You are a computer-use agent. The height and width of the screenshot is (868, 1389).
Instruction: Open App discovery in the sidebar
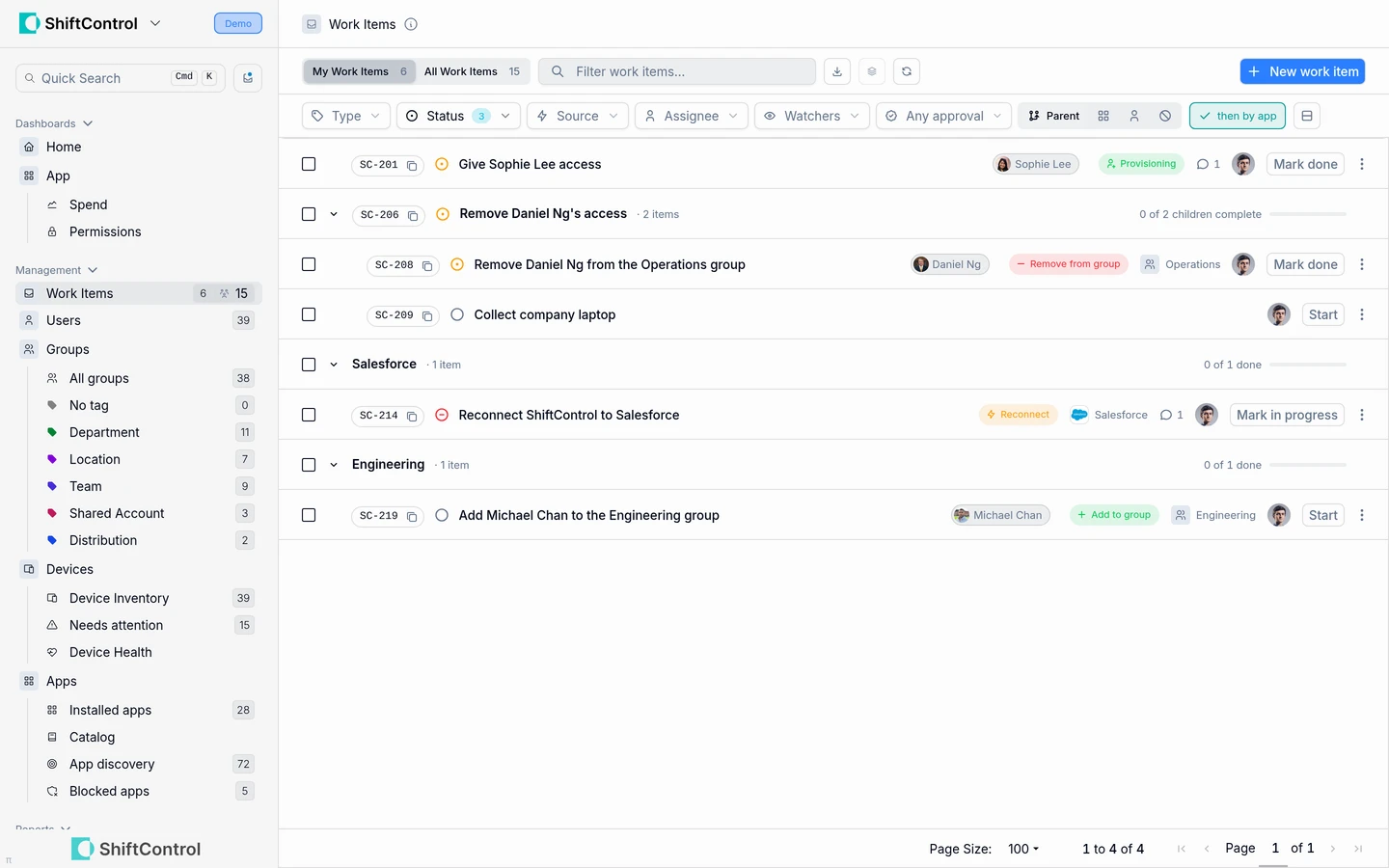[112, 764]
